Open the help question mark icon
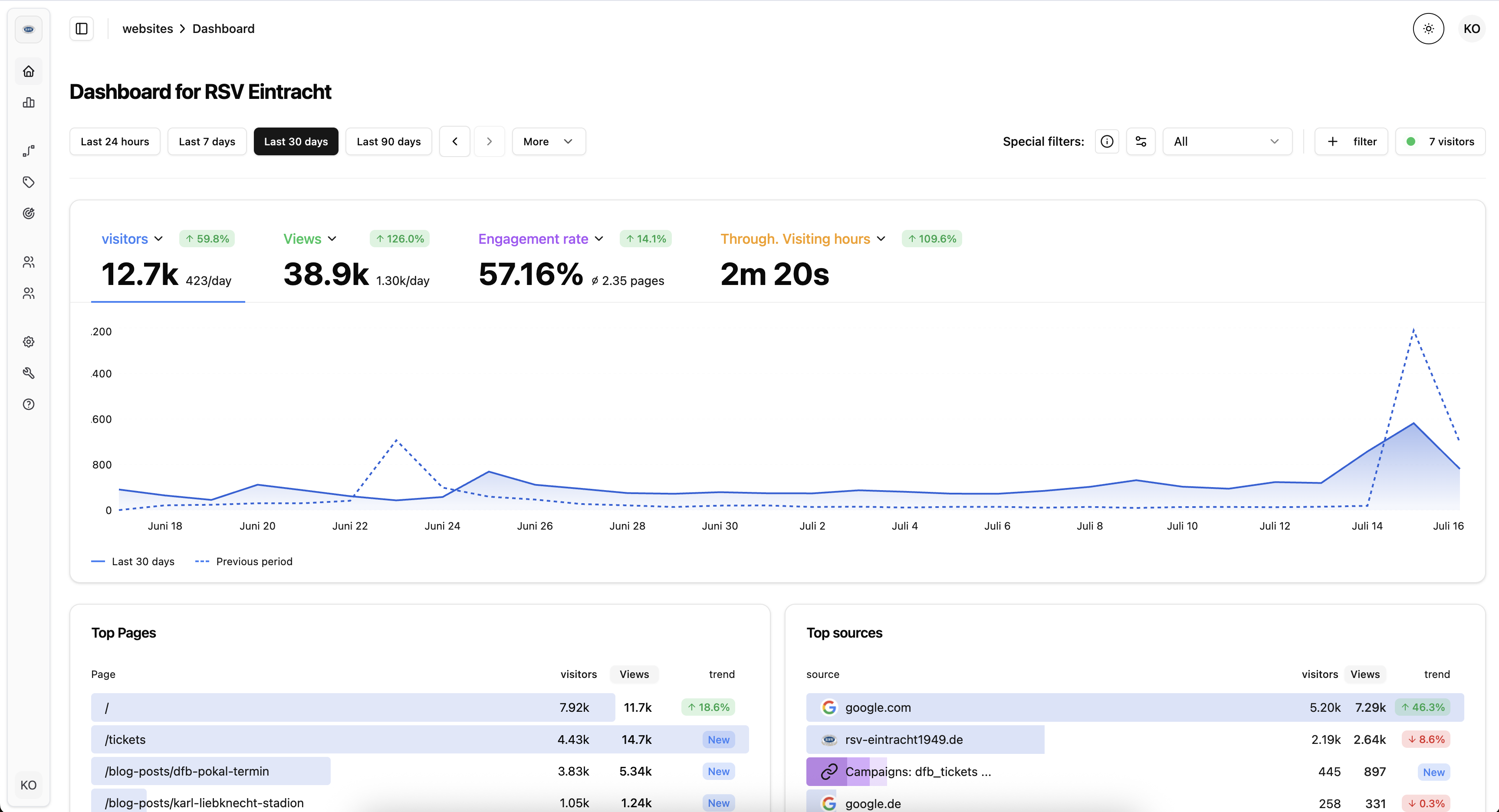 29,404
